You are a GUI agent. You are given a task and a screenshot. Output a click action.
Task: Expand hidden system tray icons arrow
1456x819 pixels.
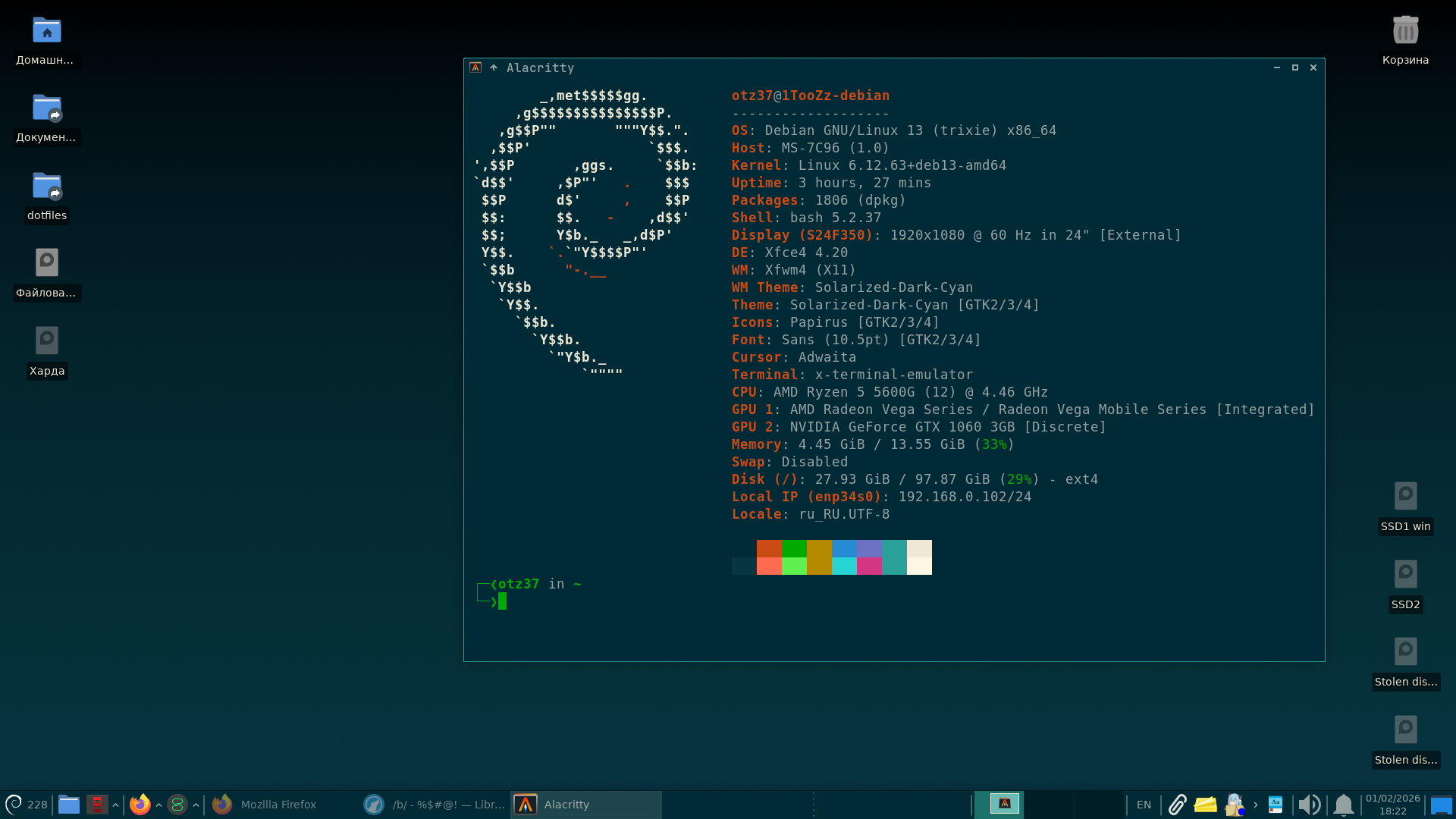click(x=1256, y=805)
